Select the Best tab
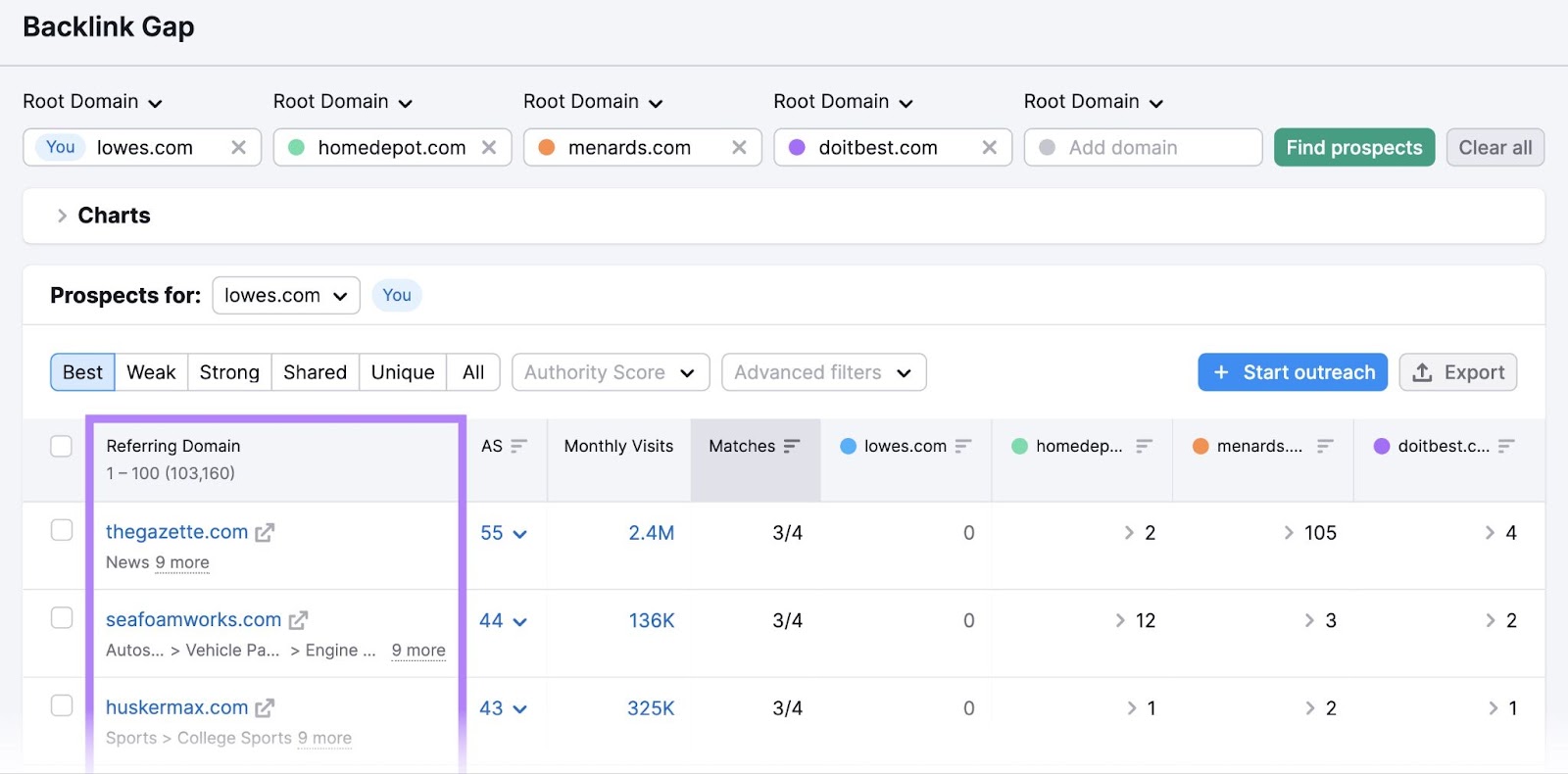 pyautogui.click(x=82, y=372)
